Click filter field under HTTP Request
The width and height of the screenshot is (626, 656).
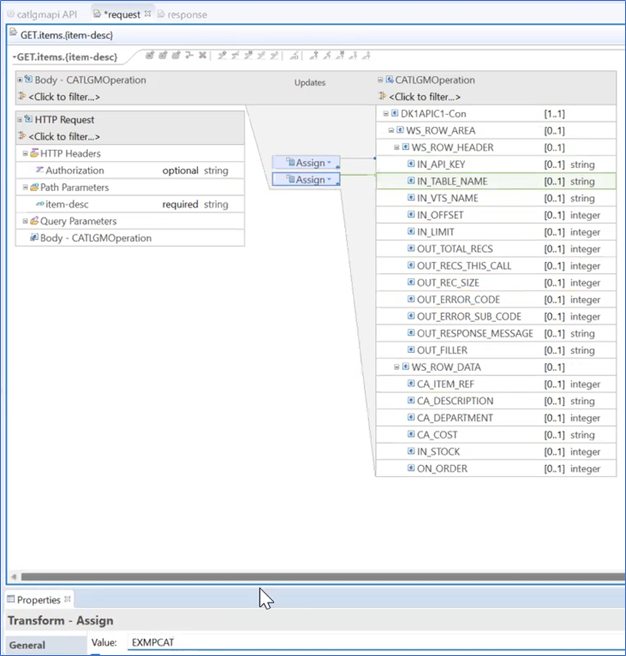[64, 136]
